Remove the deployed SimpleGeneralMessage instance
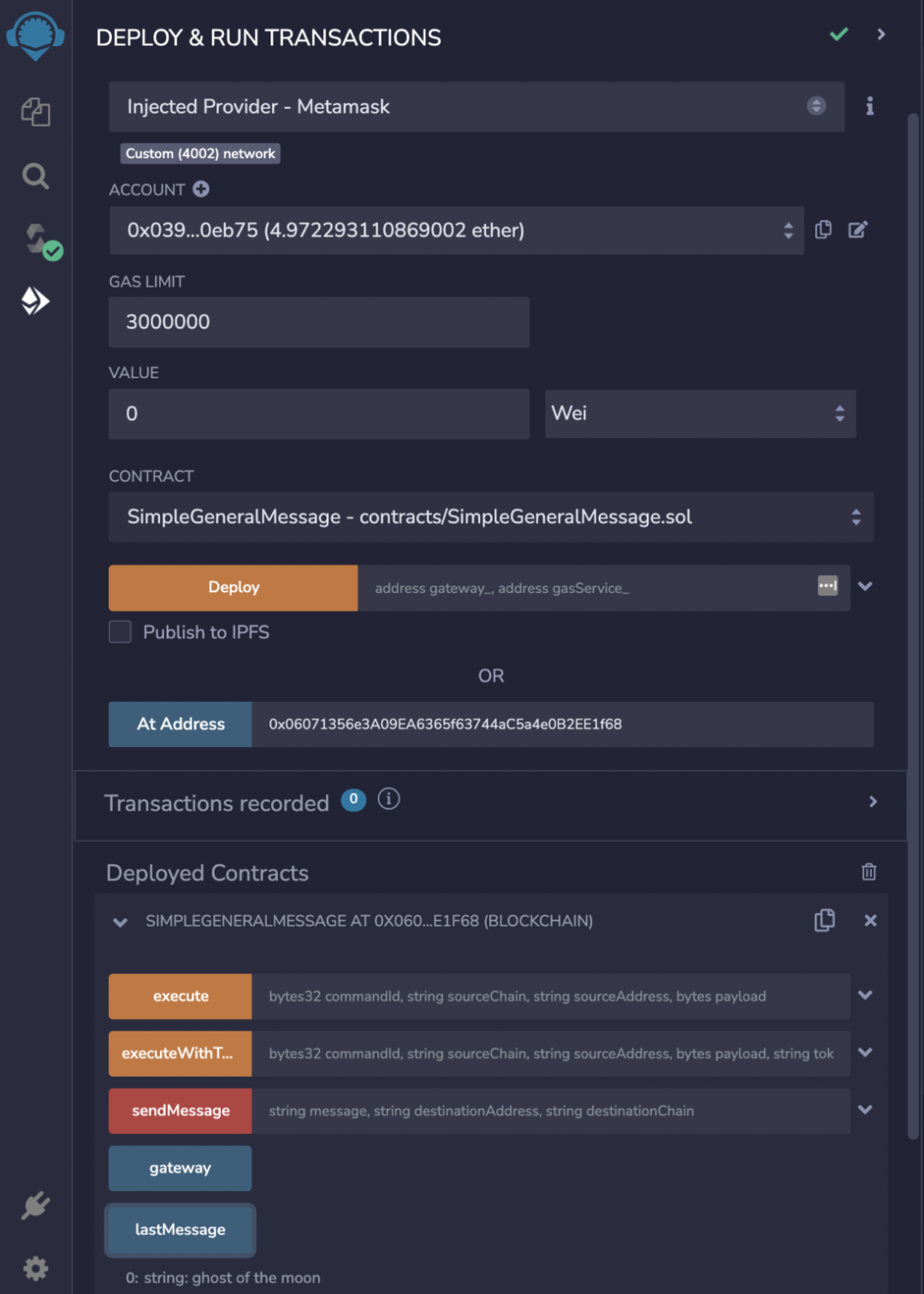The image size is (924, 1294). coord(870,921)
